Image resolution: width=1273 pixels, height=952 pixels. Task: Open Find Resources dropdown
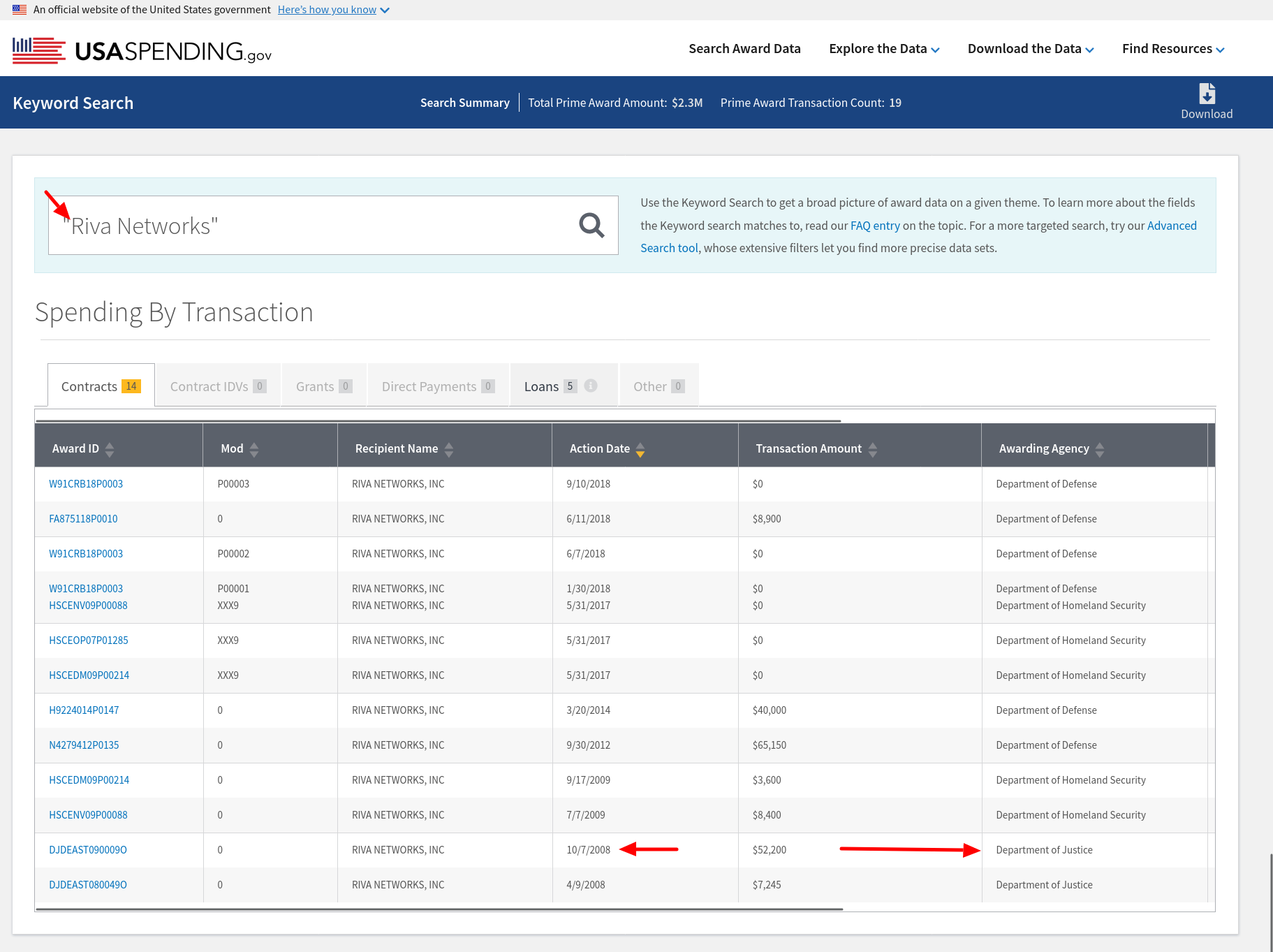click(x=1173, y=49)
